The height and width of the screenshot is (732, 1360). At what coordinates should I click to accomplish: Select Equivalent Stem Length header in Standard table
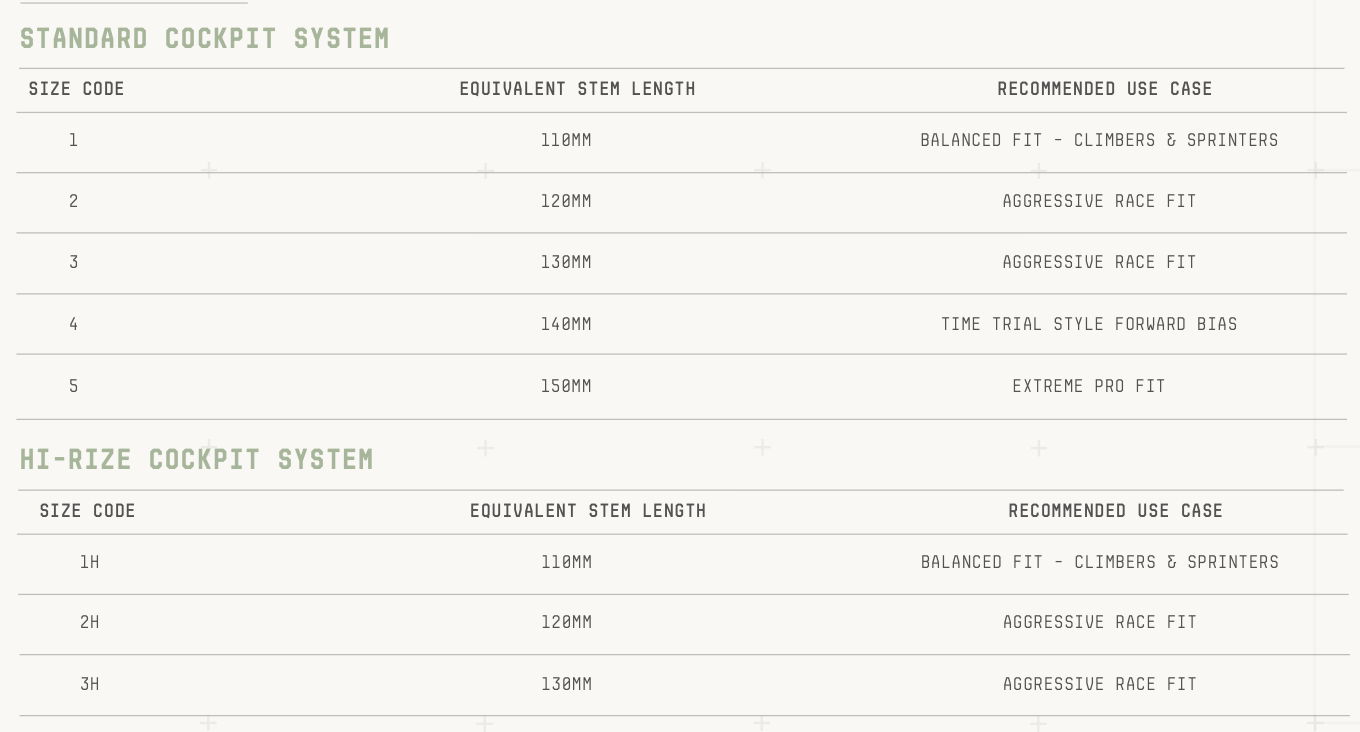[x=577, y=89]
